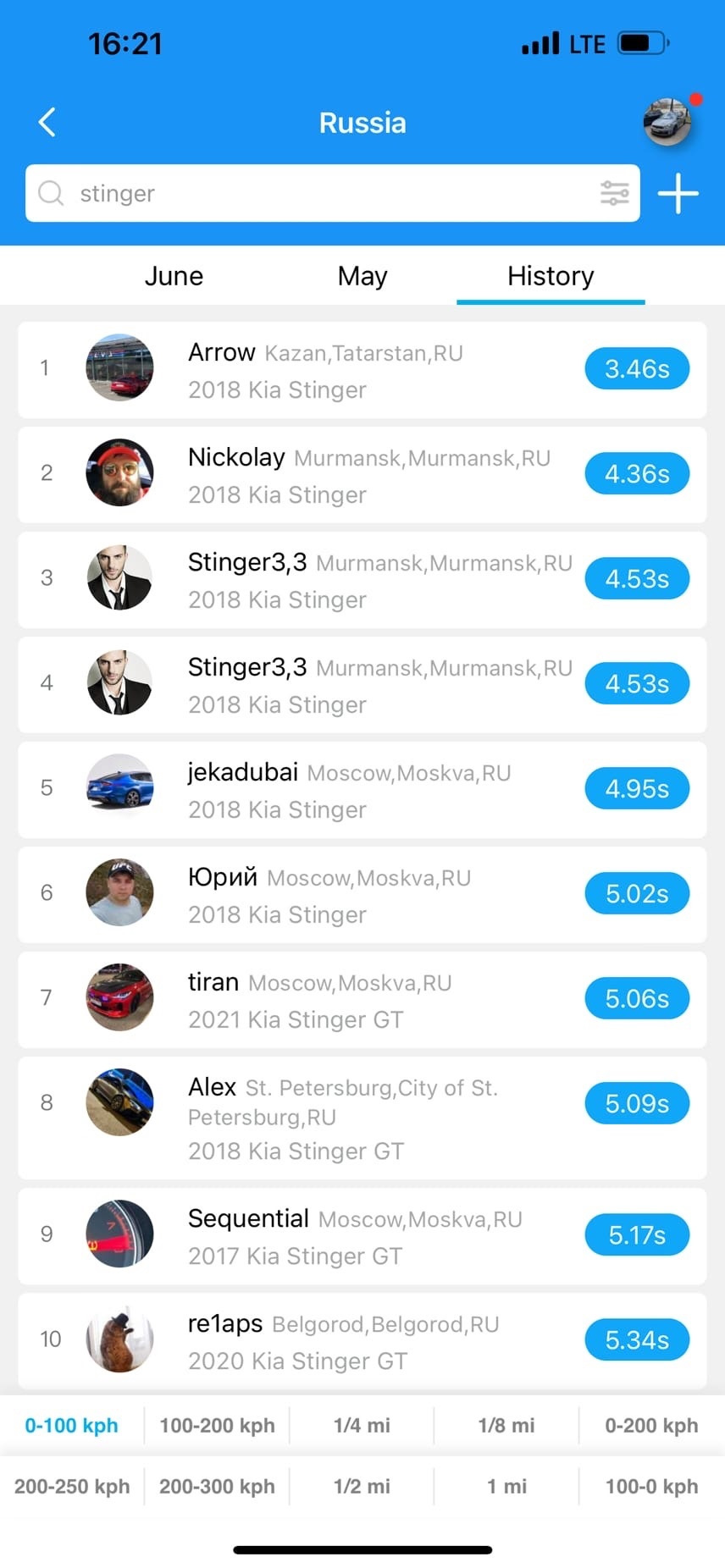
Task: Select the 100-0 kph braking category
Action: pyautogui.click(x=651, y=1487)
